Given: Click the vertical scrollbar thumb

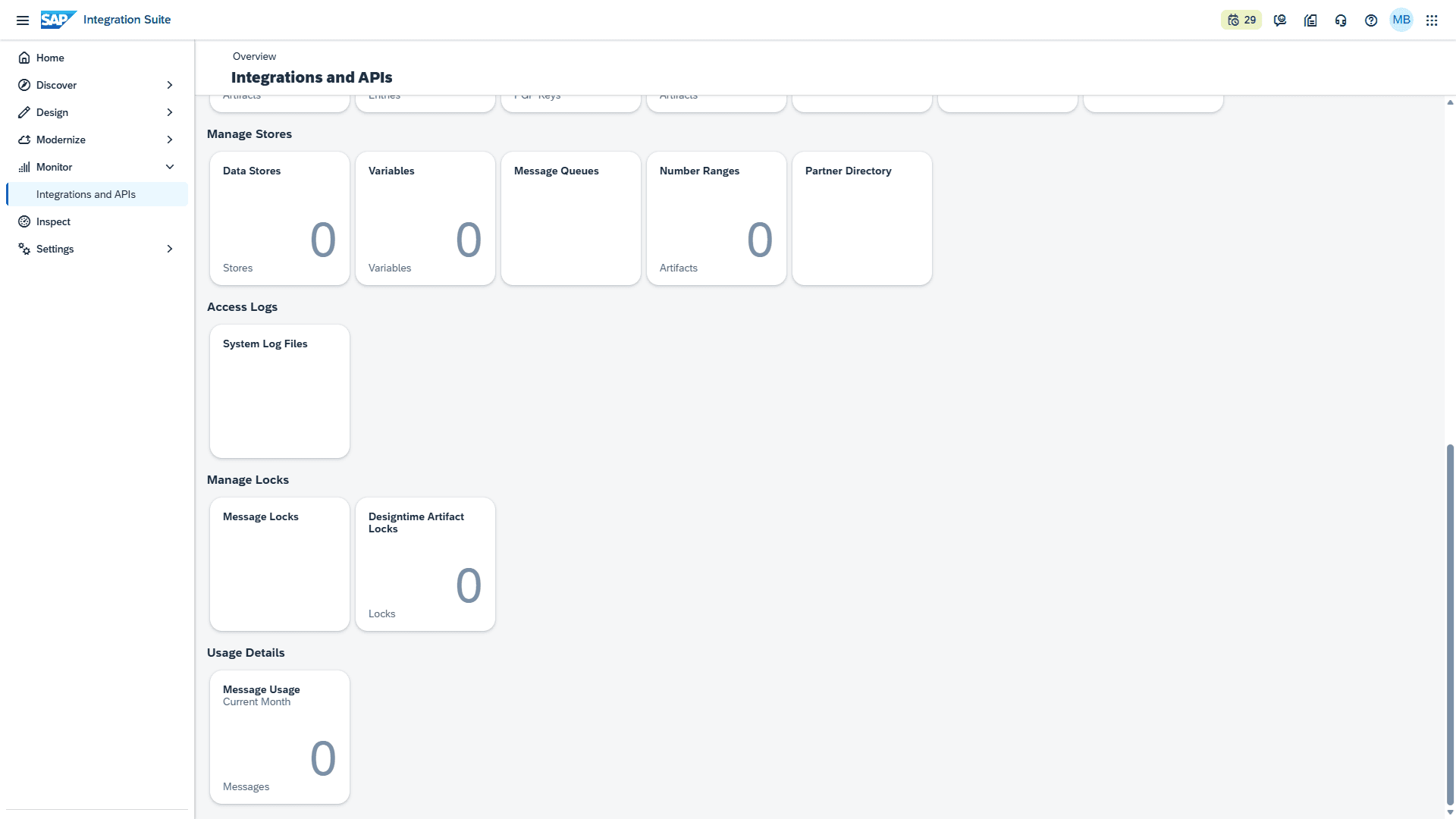Looking at the screenshot, I should 1450,625.
